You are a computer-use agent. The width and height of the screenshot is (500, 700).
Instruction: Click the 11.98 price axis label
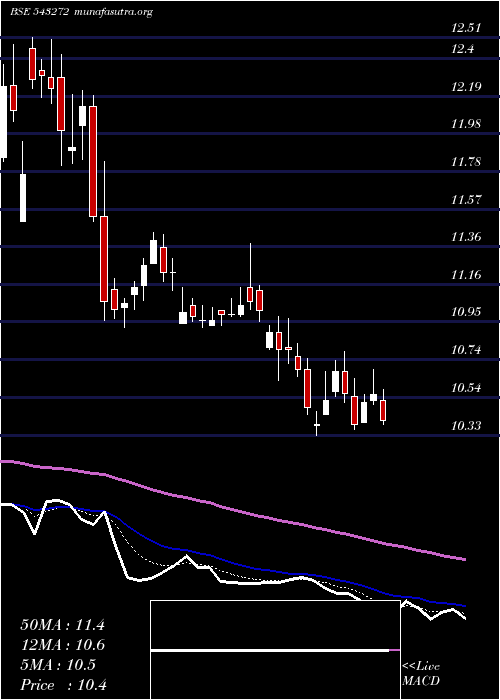[466, 124]
